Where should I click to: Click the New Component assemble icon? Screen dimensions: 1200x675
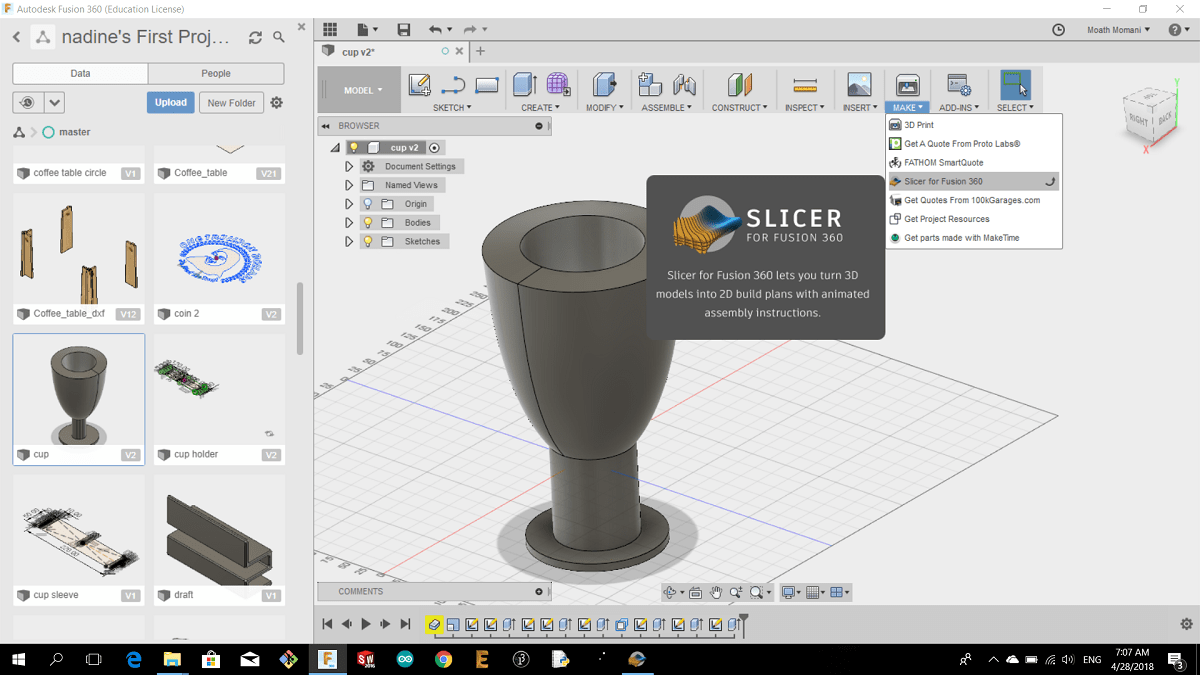[x=650, y=85]
